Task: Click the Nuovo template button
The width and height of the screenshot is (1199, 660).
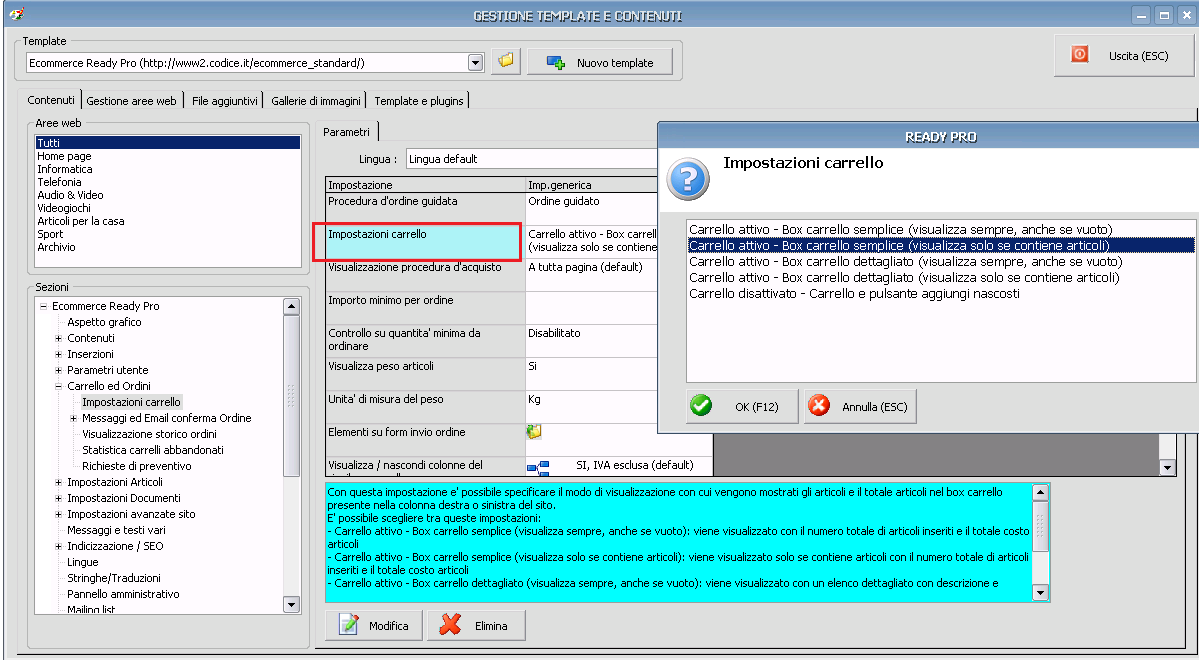Action: [600, 62]
